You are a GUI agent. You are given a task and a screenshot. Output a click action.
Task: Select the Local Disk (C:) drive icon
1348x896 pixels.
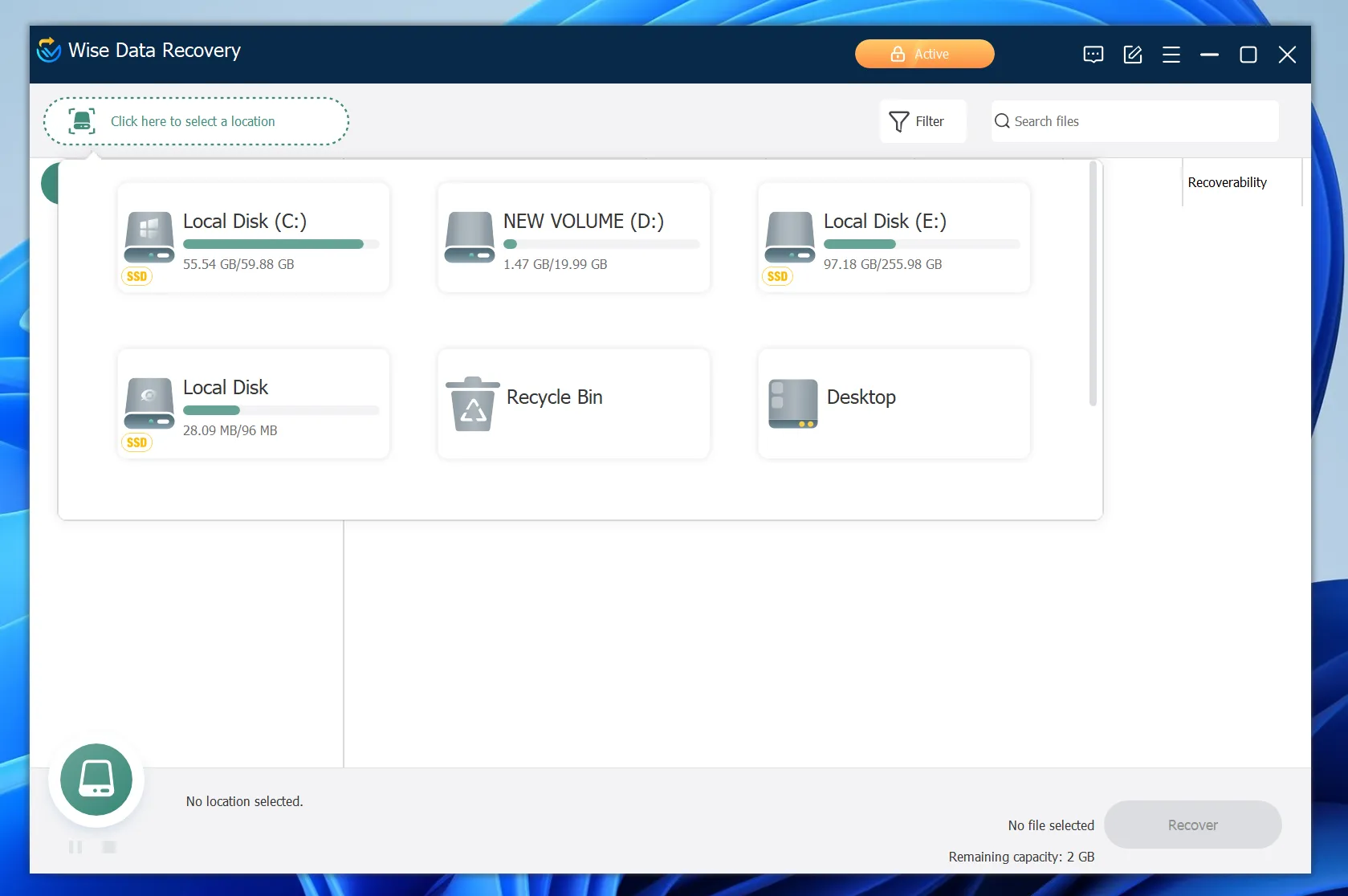pyautogui.click(x=149, y=237)
